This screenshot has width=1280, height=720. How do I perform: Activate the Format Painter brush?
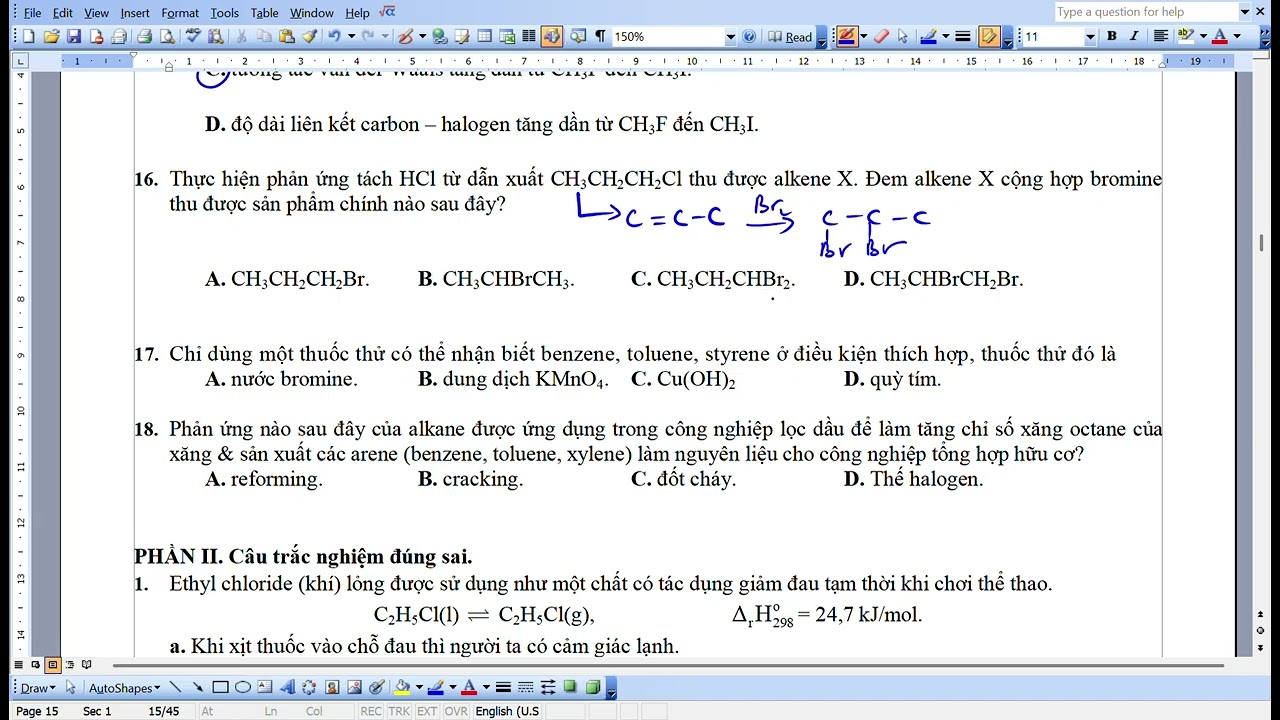tap(310, 37)
